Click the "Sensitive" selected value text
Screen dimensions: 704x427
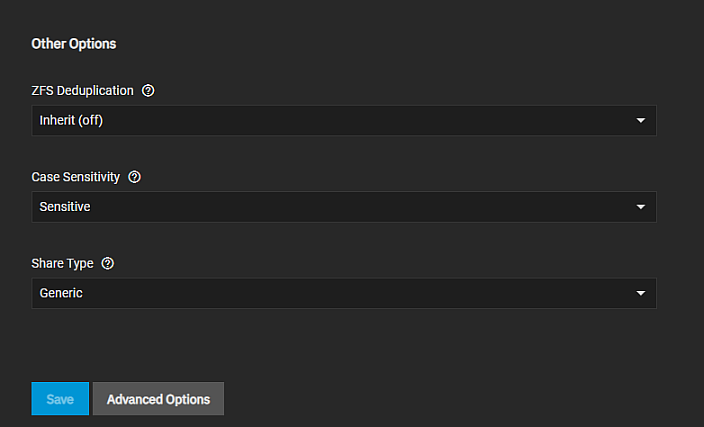coord(65,207)
